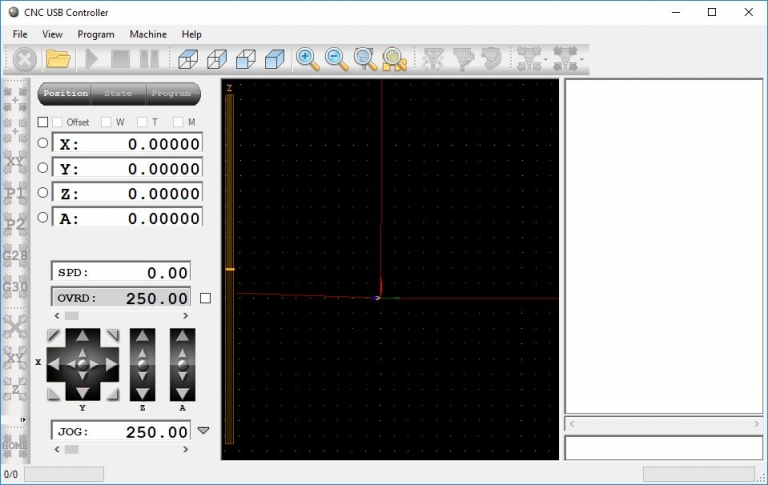This screenshot has height=485, width=768.
Task: Click the OVRD slider thumb
Action: [72, 316]
